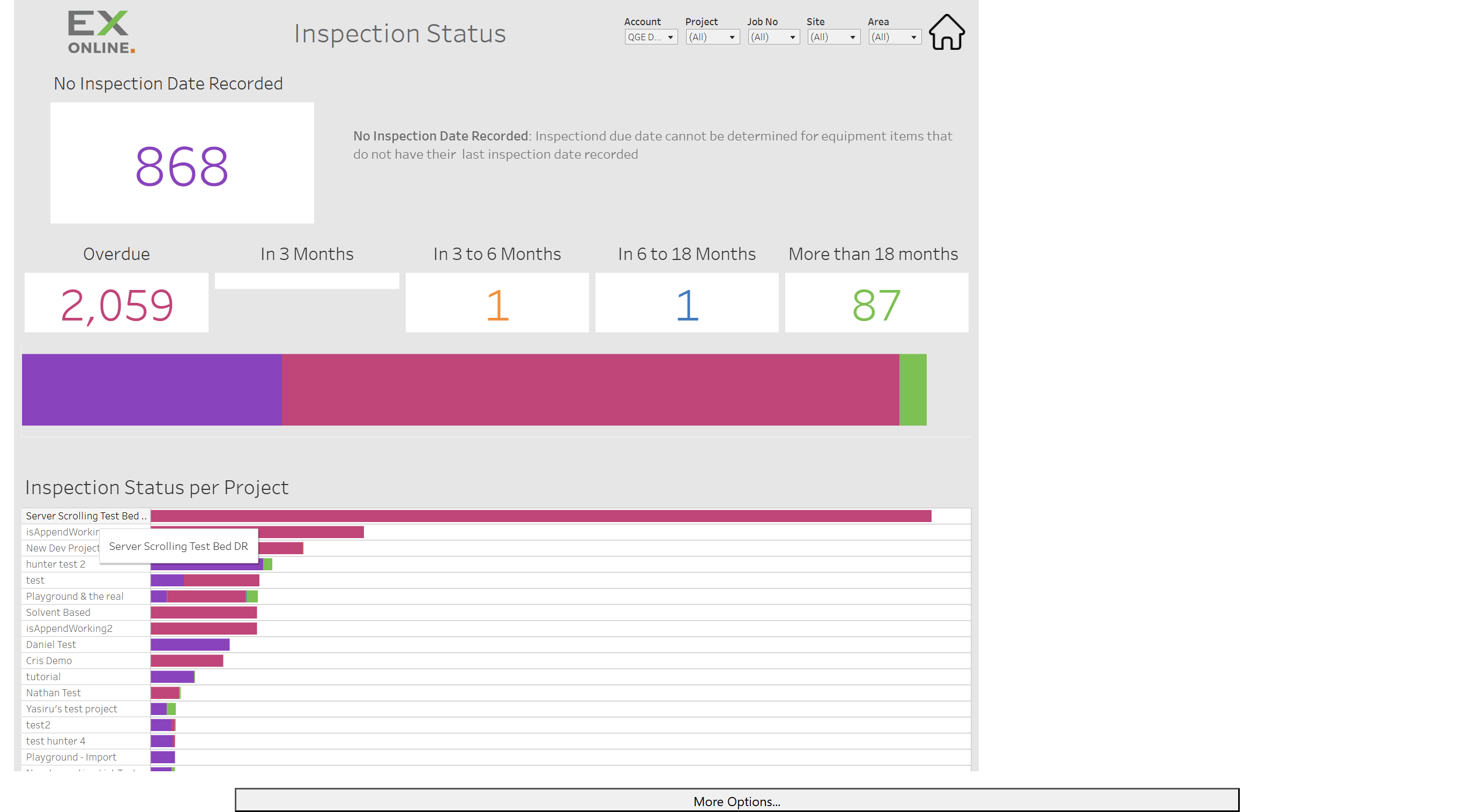This screenshot has height=812, width=1474.
Task: Click the Solvent Based crimson bar
Action: coord(204,612)
